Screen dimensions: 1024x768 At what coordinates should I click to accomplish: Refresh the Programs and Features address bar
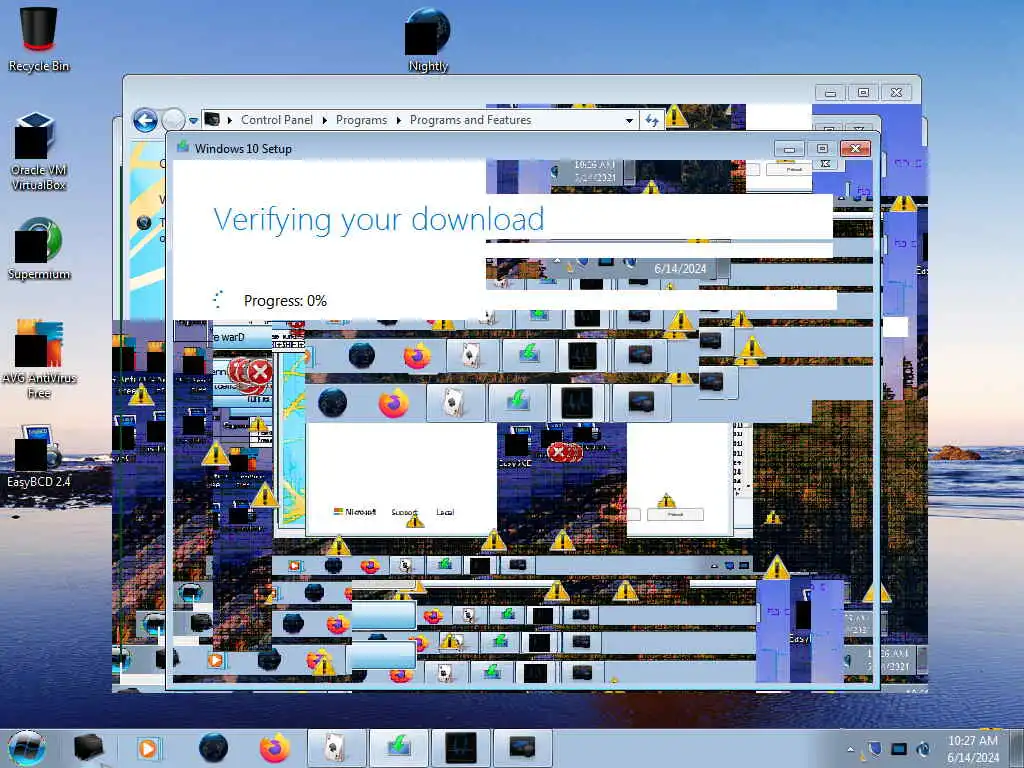coord(652,120)
